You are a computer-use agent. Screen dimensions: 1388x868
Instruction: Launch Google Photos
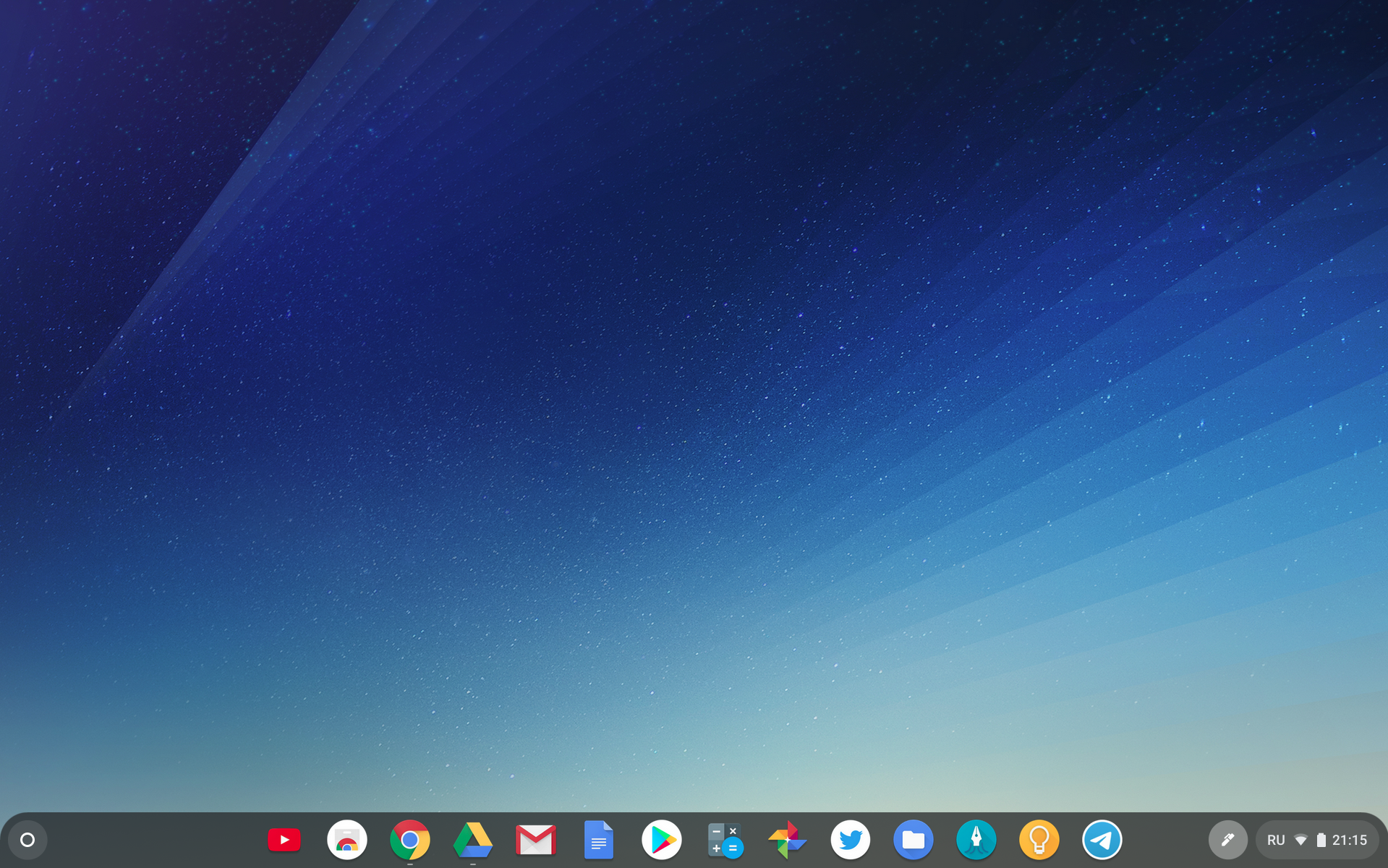click(x=788, y=840)
